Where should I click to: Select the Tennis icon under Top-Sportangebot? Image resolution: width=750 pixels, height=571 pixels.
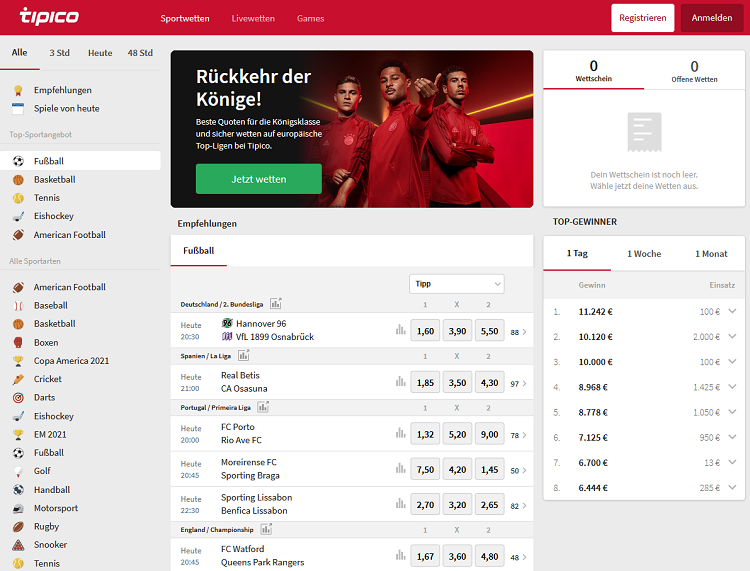[18, 198]
